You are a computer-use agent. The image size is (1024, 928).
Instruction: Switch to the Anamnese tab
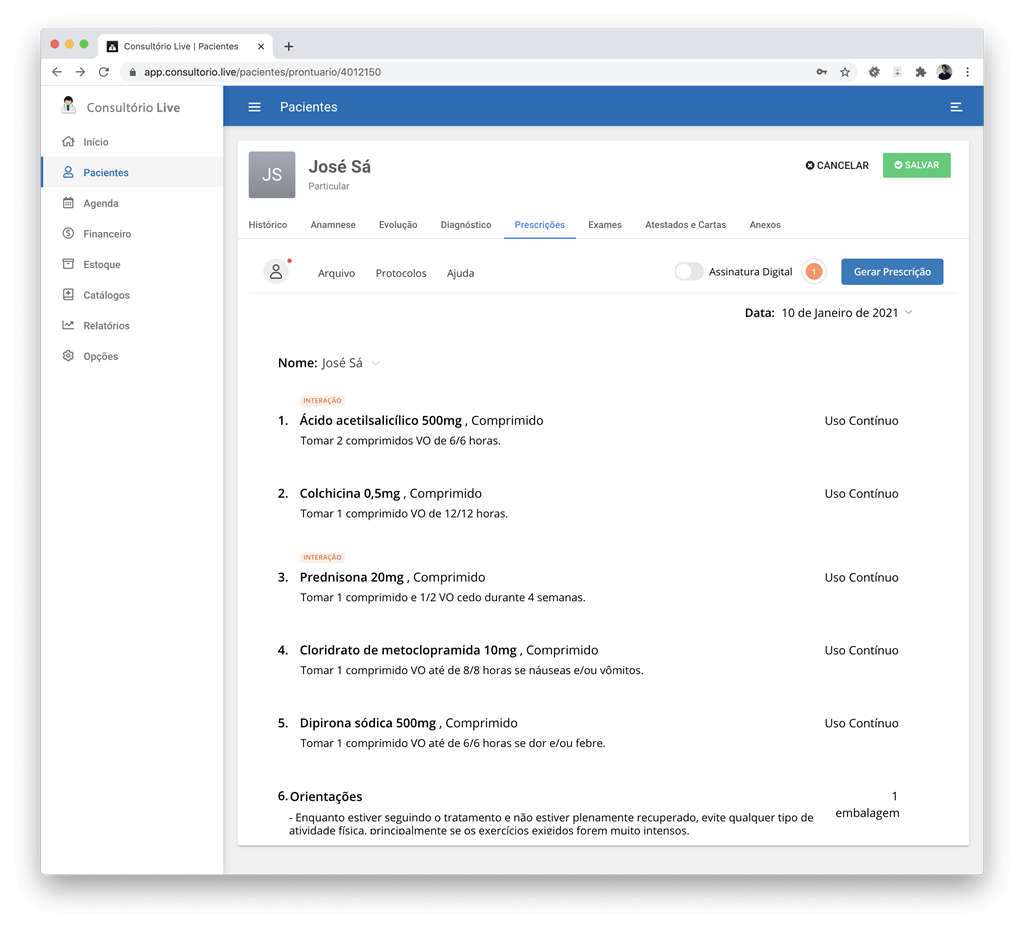point(333,225)
